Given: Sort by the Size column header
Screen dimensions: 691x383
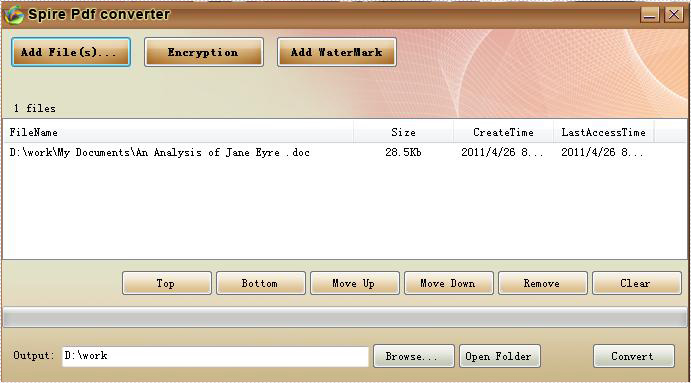Looking at the screenshot, I should pyautogui.click(x=403, y=132).
